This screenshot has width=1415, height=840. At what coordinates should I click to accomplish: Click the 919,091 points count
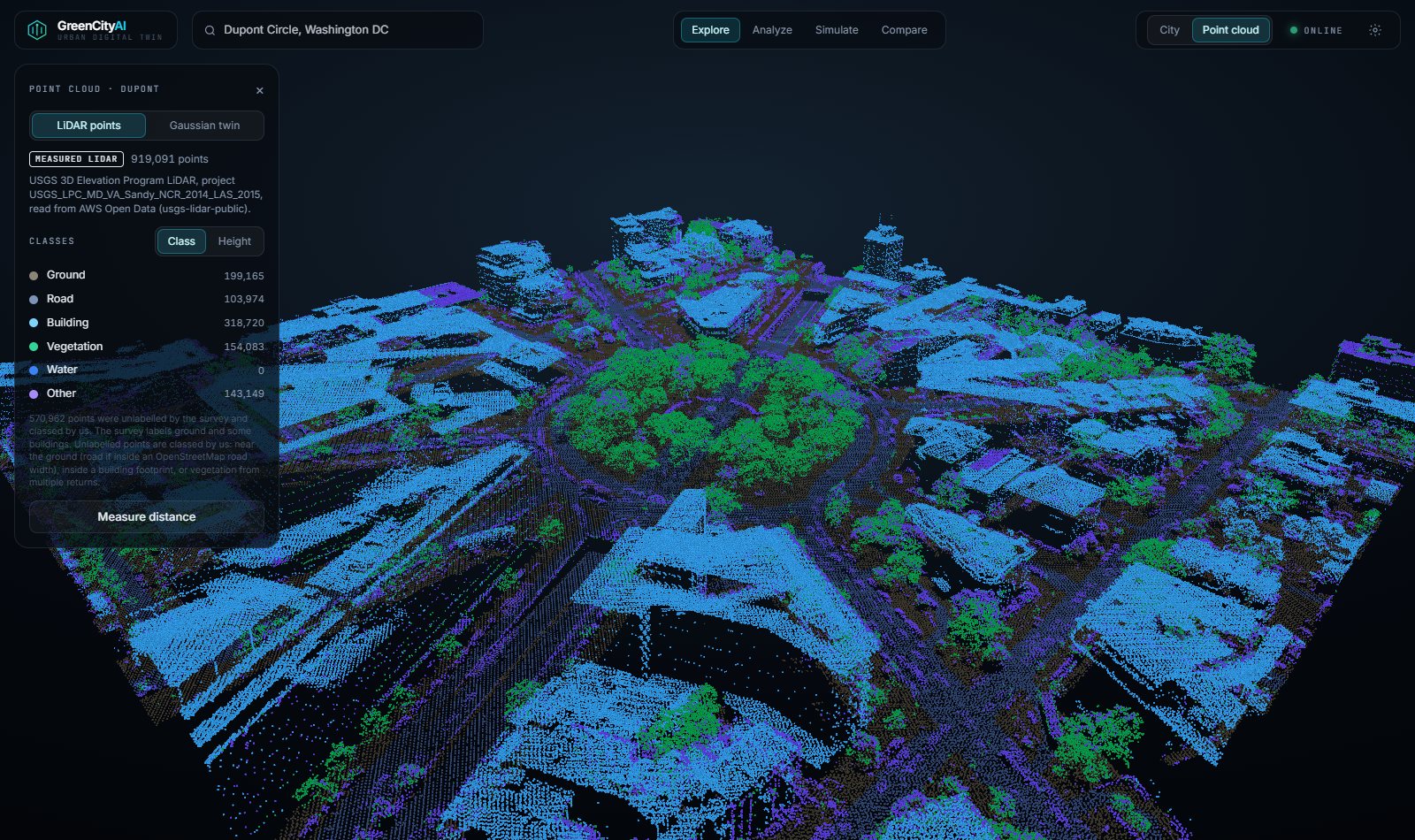(170, 159)
